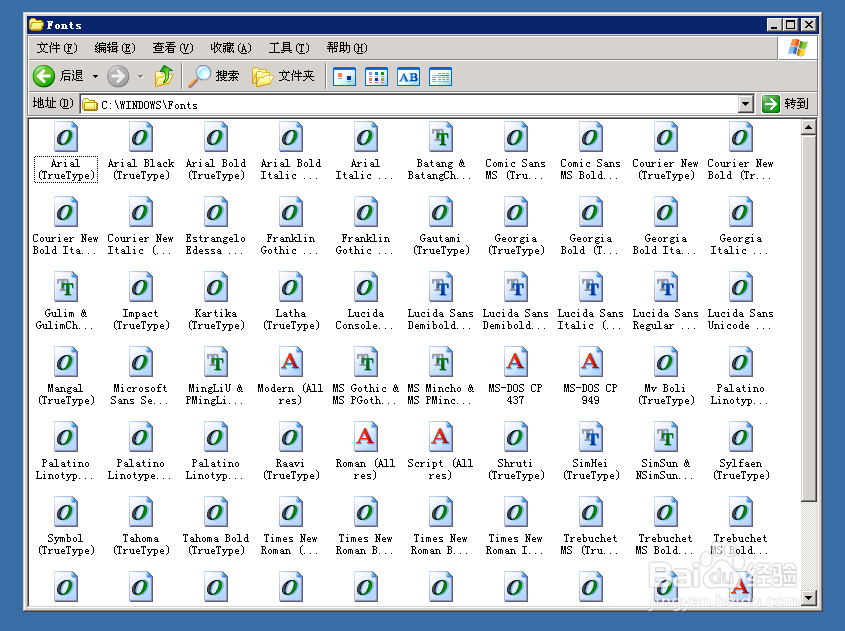The width and height of the screenshot is (845, 631).
Task: Select Modern (All res) font icon
Action: [290, 362]
